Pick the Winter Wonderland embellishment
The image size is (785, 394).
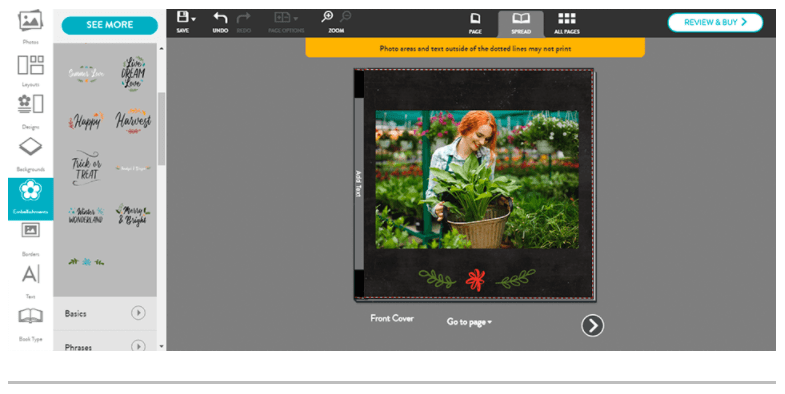86,215
